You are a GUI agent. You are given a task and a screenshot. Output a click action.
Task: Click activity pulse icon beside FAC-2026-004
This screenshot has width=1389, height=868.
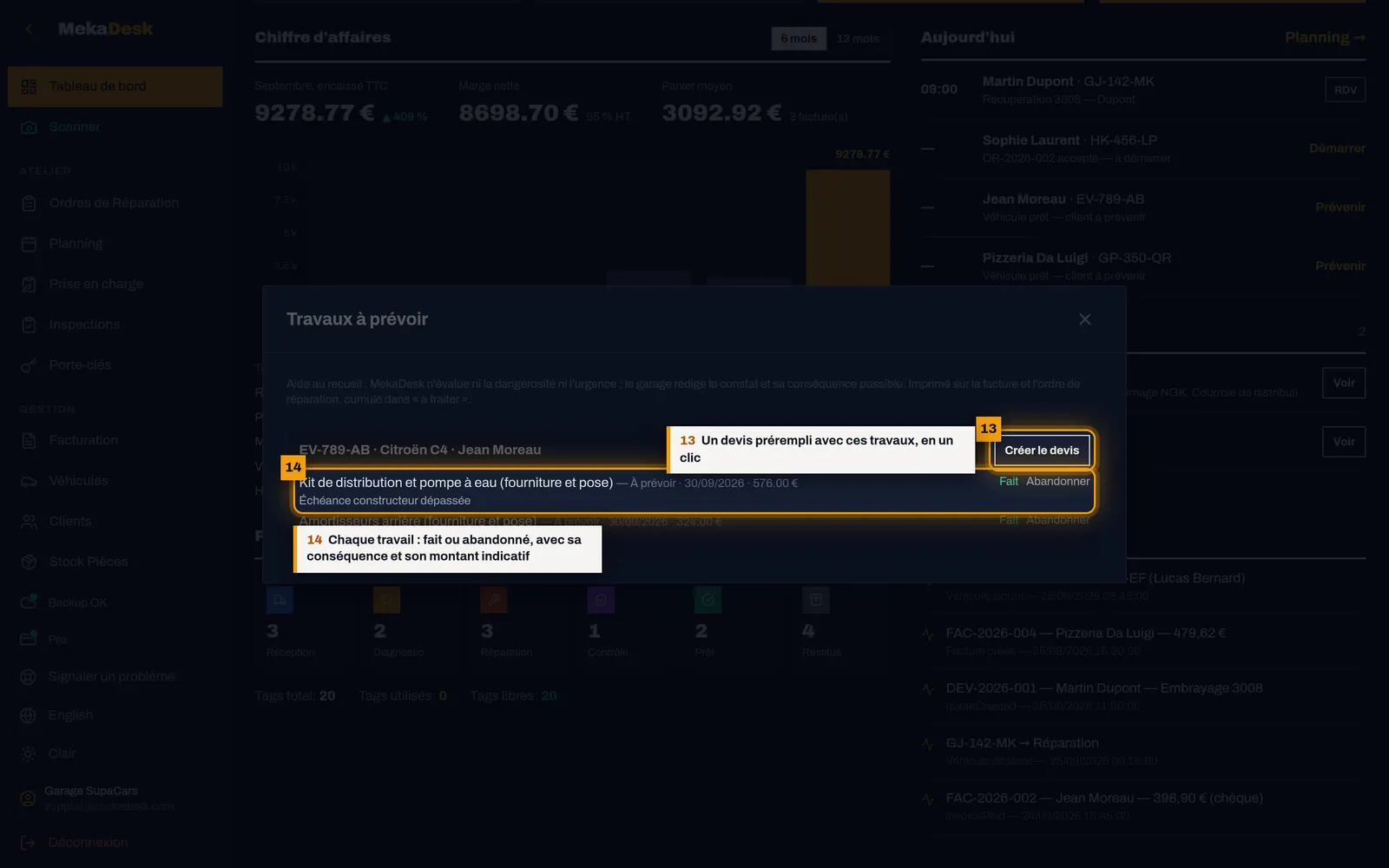click(x=928, y=634)
